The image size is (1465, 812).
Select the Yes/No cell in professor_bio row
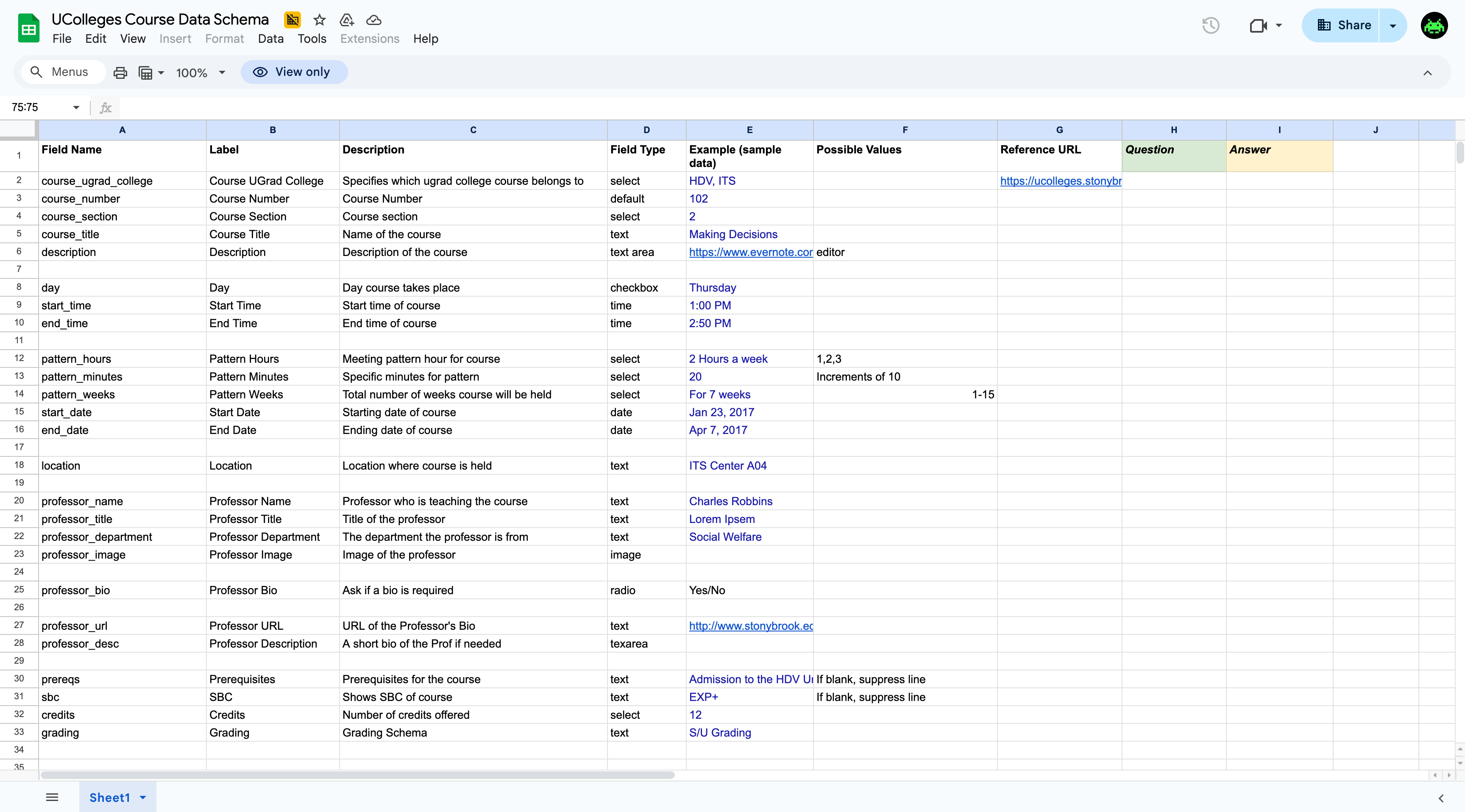[749, 590]
